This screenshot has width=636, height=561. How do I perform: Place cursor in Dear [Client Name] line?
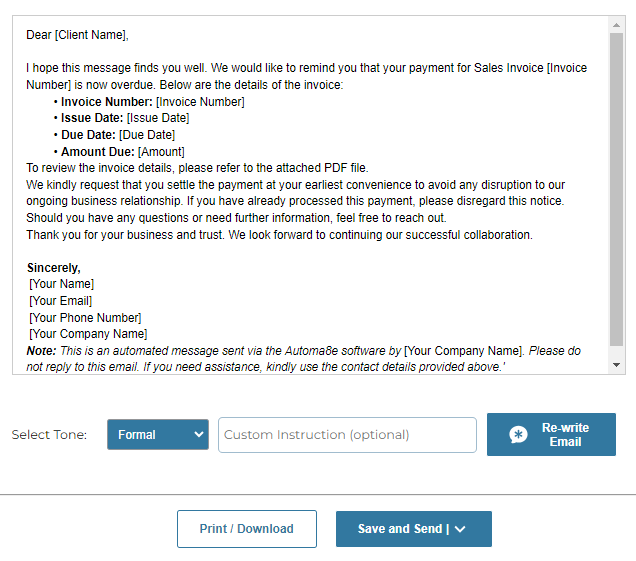pos(77,35)
